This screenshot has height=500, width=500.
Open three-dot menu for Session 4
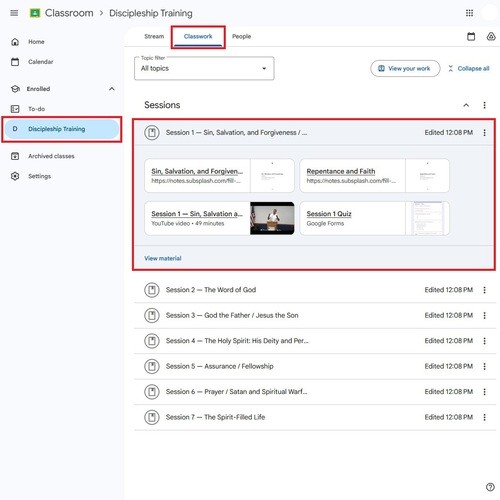[x=484, y=341]
